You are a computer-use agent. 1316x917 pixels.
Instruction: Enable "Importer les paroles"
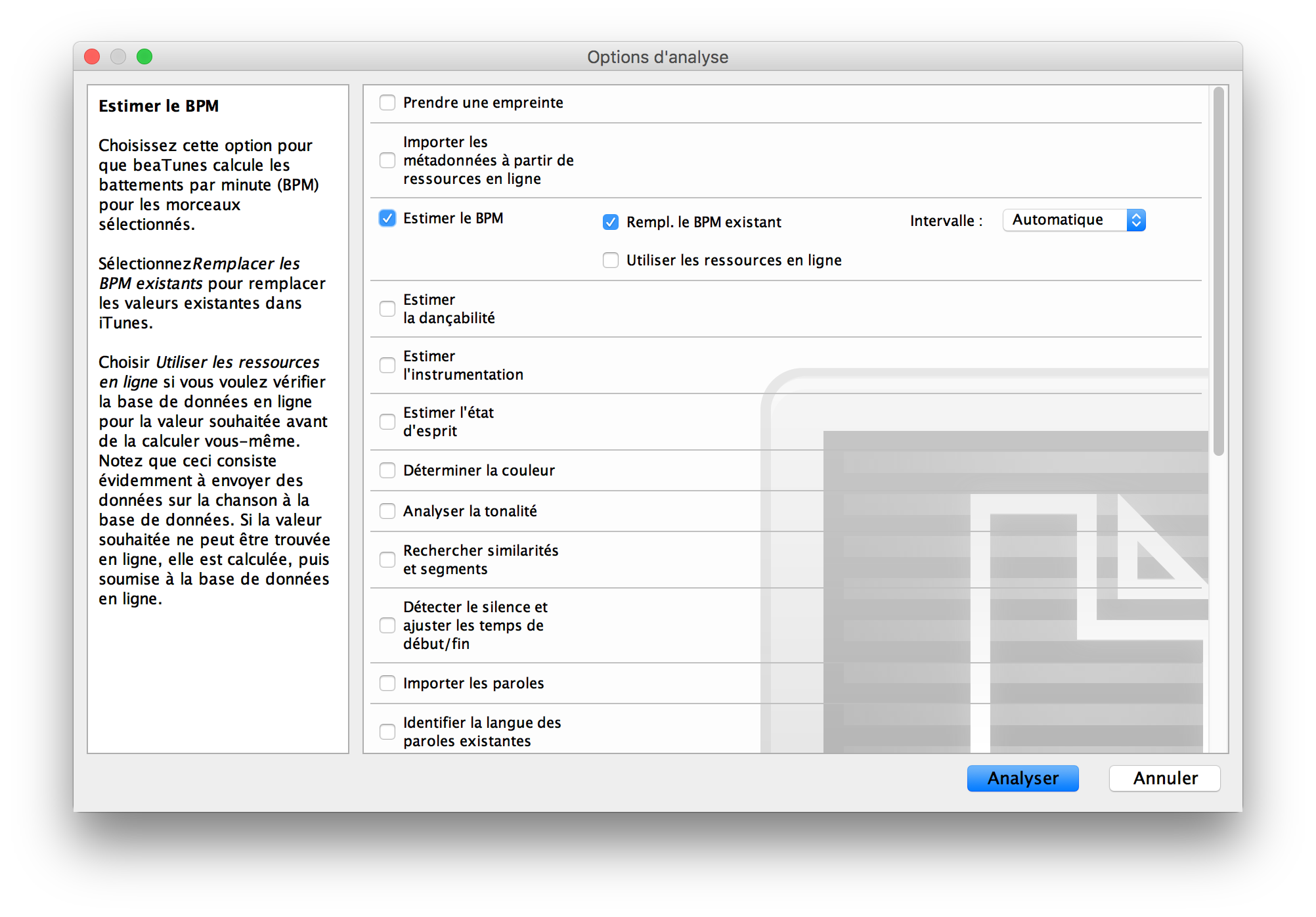(387, 683)
